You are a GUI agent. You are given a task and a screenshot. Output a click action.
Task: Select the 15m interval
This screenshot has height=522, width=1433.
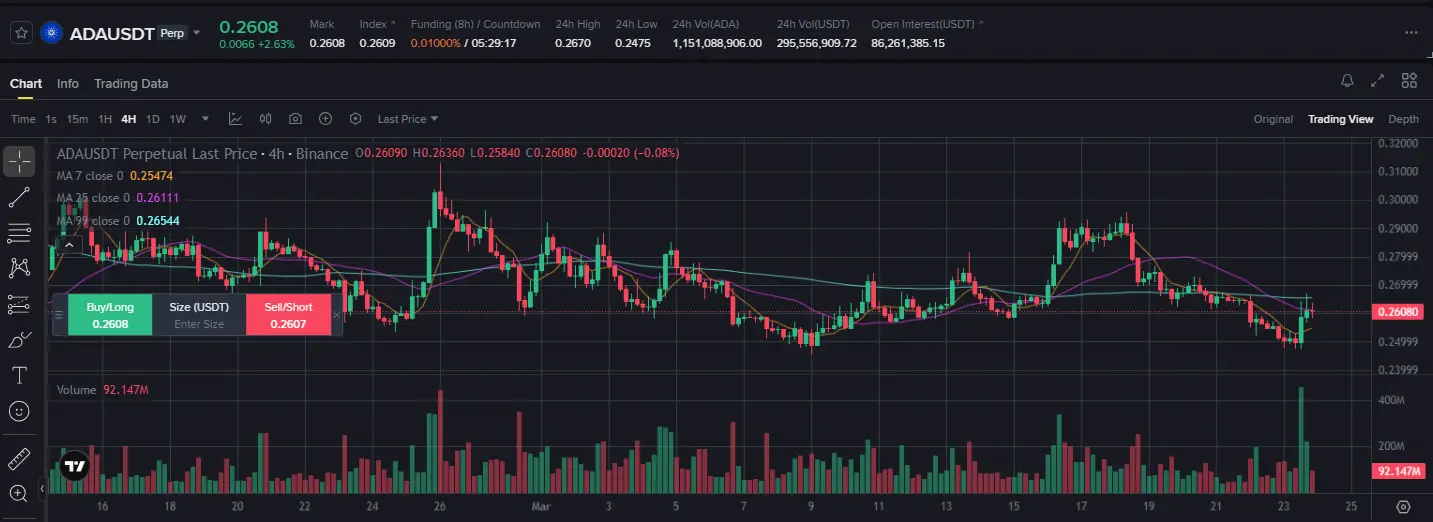pos(77,119)
